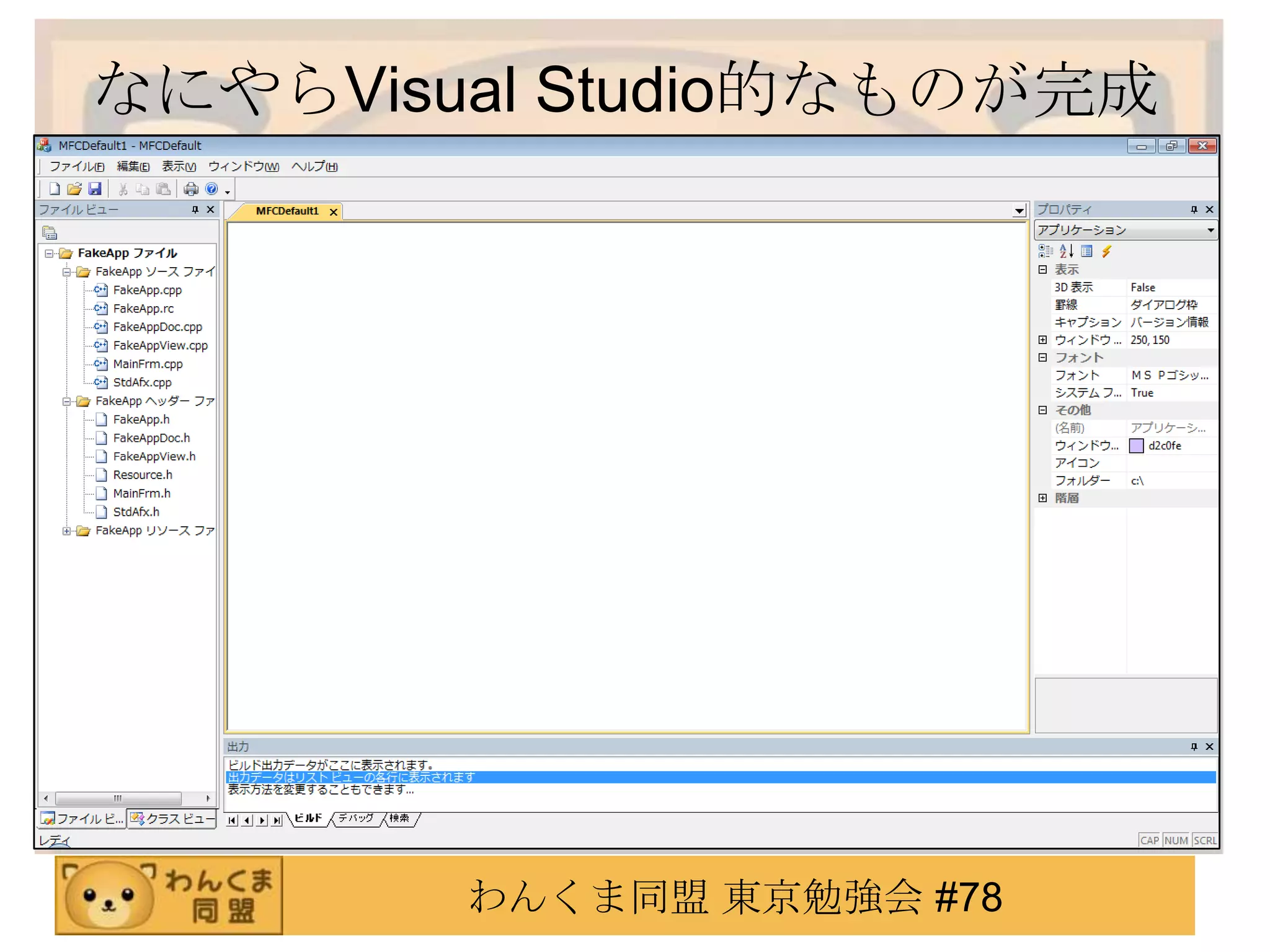The image size is (1270, 952).
Task: Switch to the MFCDefault1 document tab
Action: click(286, 211)
